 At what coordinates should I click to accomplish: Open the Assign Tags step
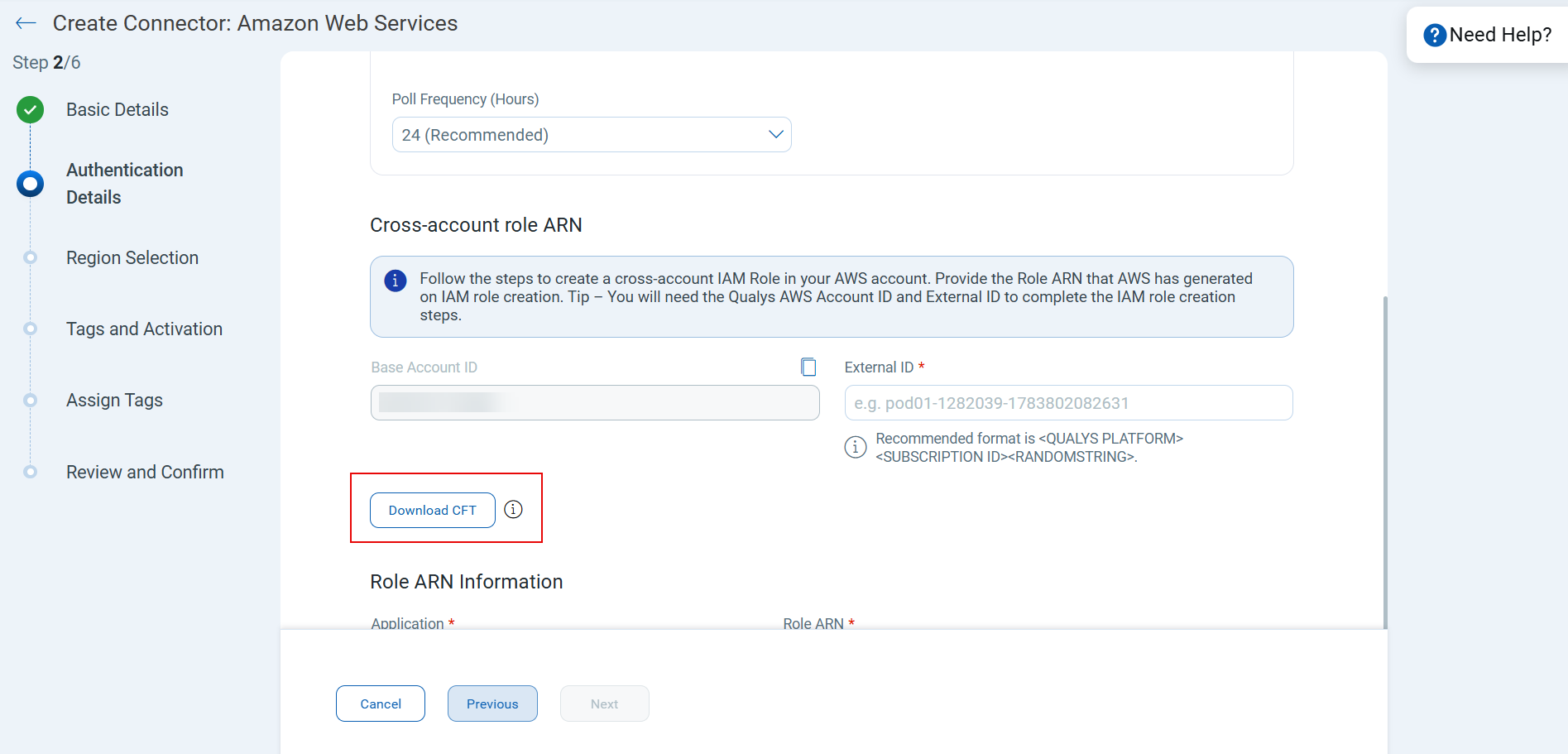tap(114, 400)
